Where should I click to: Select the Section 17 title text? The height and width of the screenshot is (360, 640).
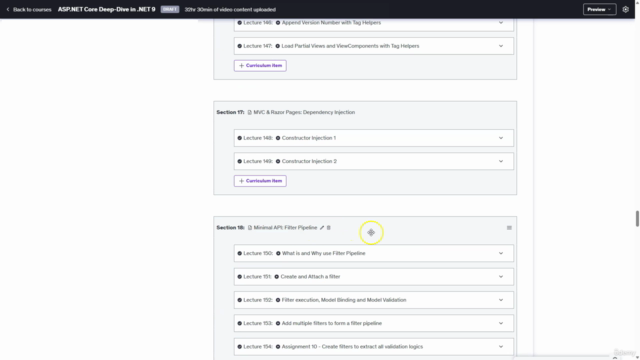[x=304, y=112]
